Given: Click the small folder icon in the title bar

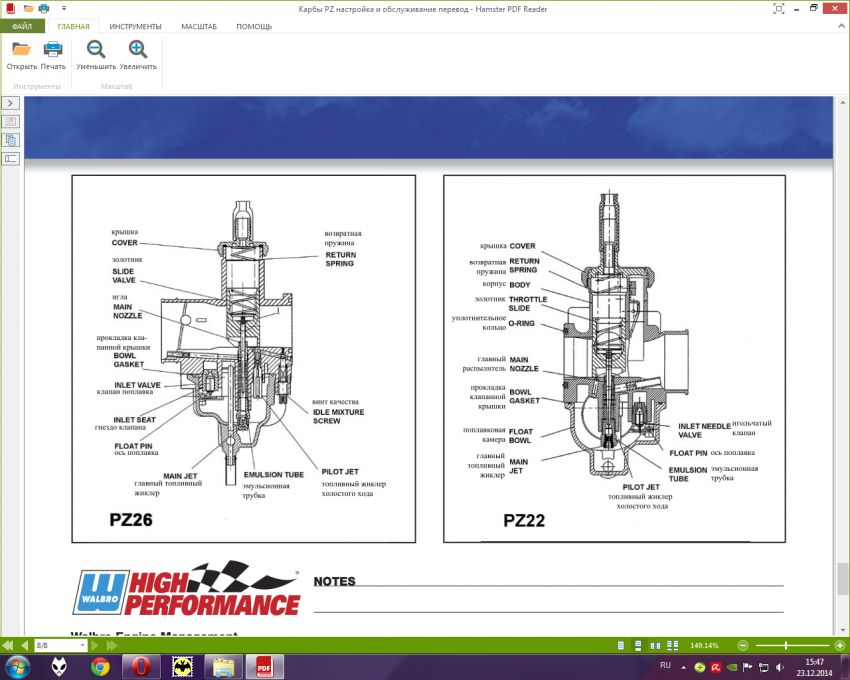Looking at the screenshot, I should tap(29, 8).
